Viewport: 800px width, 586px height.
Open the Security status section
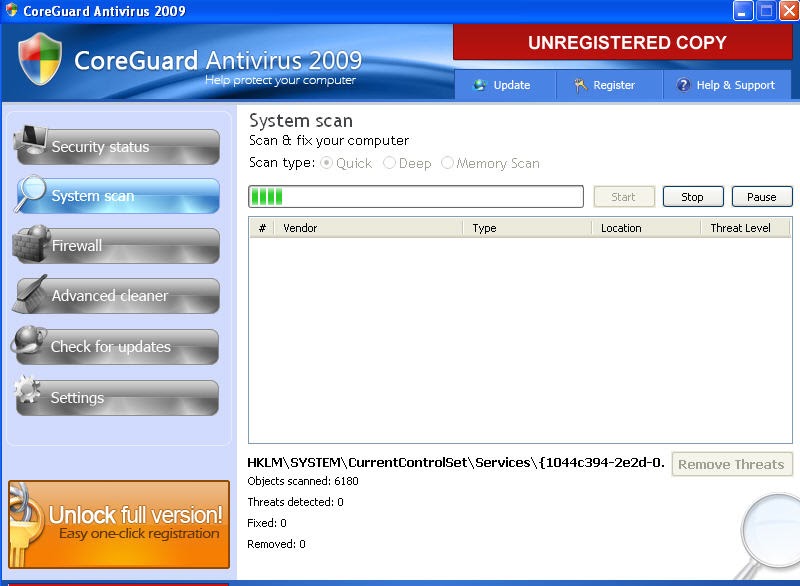pos(118,147)
